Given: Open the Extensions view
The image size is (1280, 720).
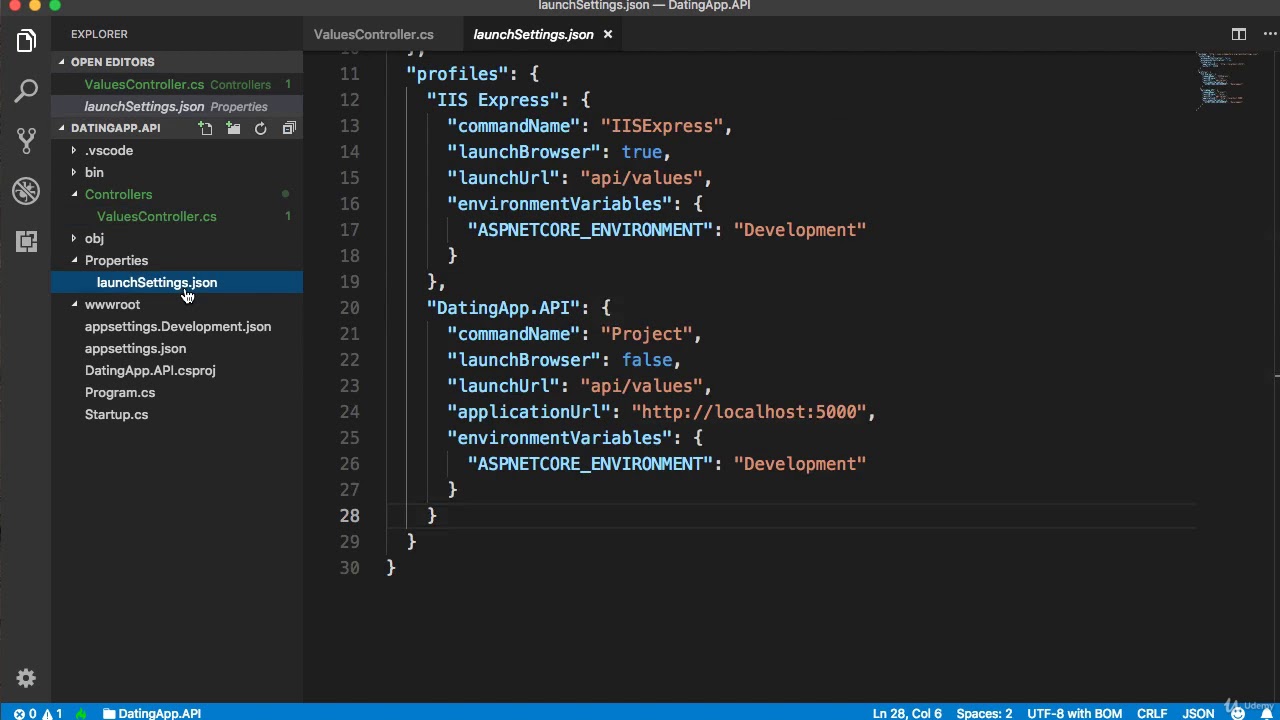Looking at the screenshot, I should pyautogui.click(x=26, y=241).
